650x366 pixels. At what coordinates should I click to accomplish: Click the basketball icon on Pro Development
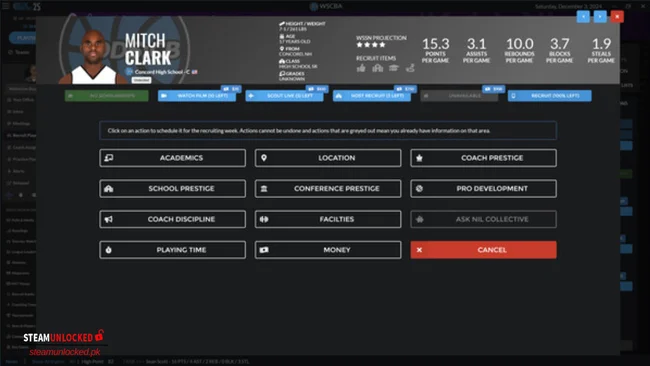tap(420, 189)
